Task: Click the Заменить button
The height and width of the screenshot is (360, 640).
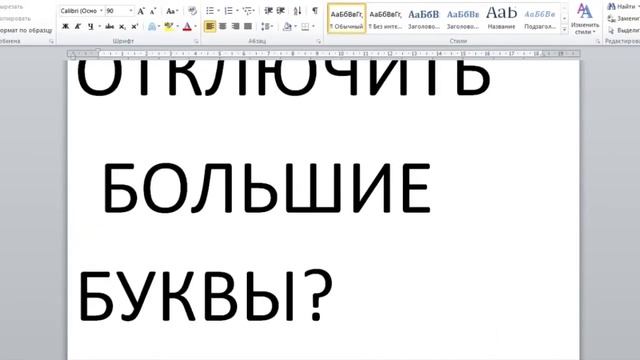Action: [623, 18]
